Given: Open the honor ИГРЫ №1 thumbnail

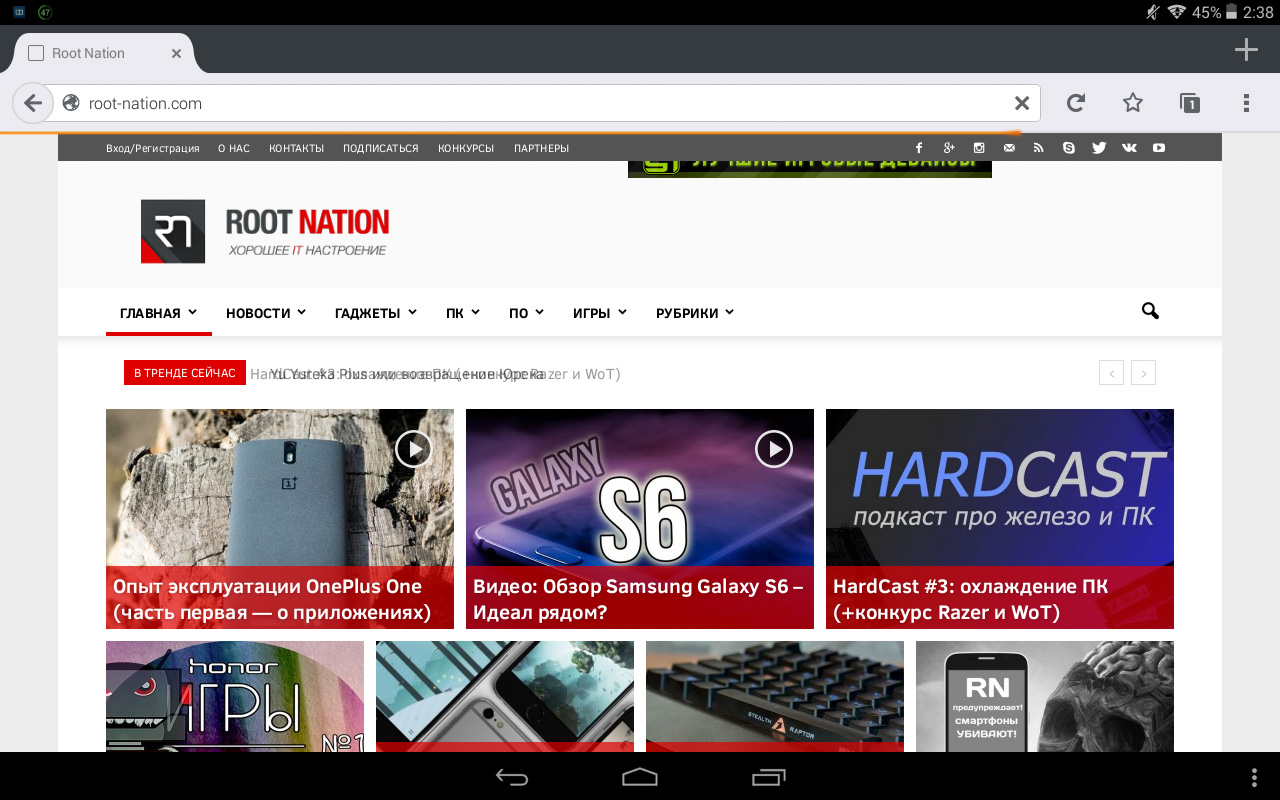Looking at the screenshot, I should point(235,697).
